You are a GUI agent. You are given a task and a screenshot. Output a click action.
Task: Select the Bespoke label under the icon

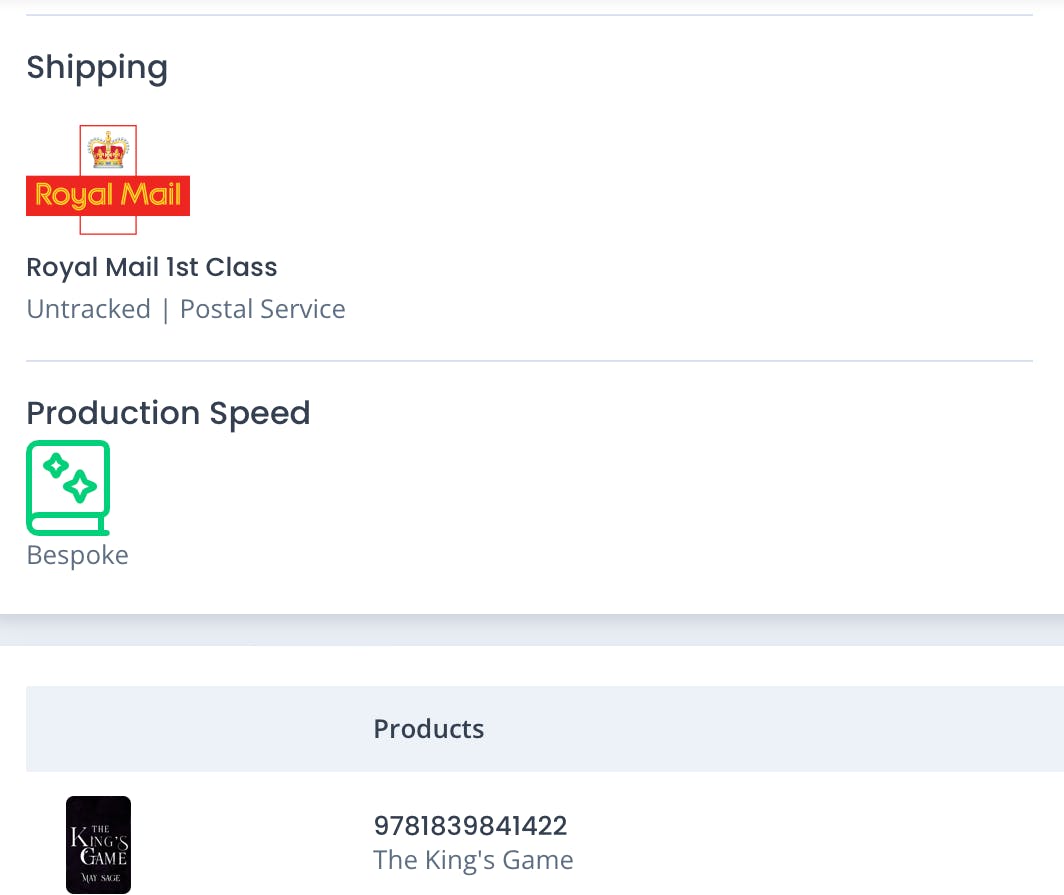coord(77,555)
